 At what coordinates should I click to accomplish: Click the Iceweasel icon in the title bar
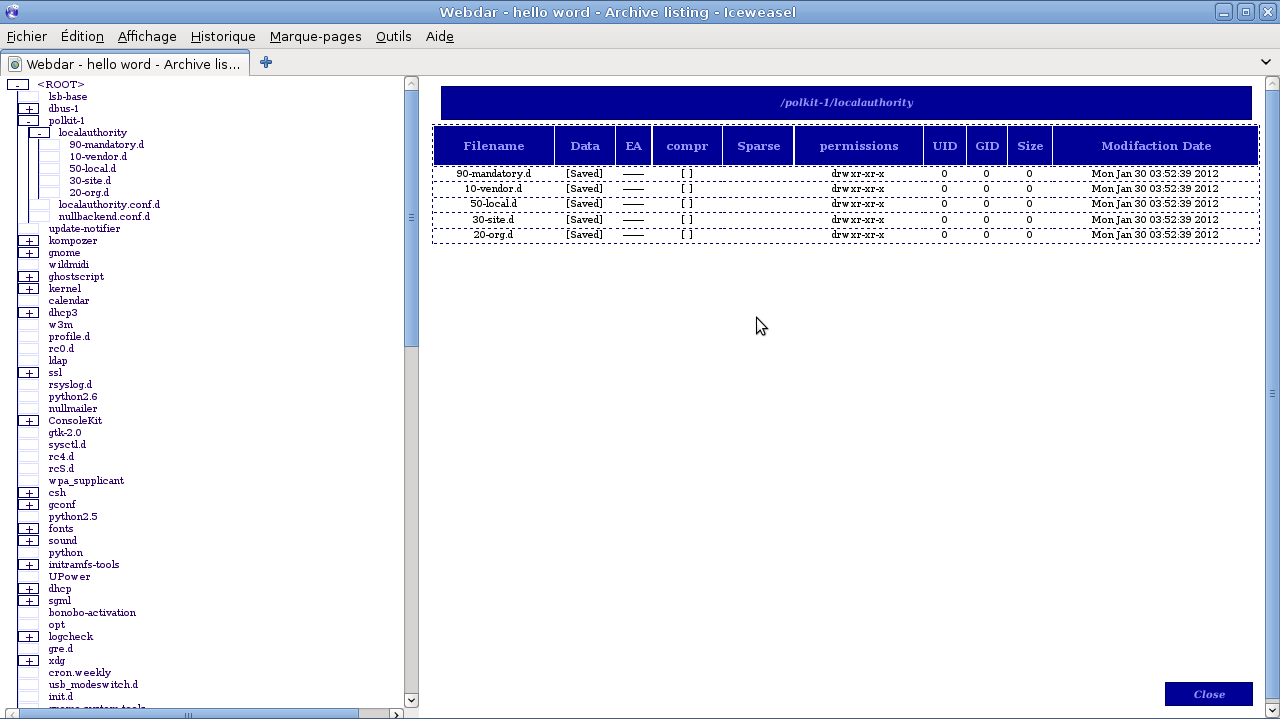pyautogui.click(x=11, y=11)
